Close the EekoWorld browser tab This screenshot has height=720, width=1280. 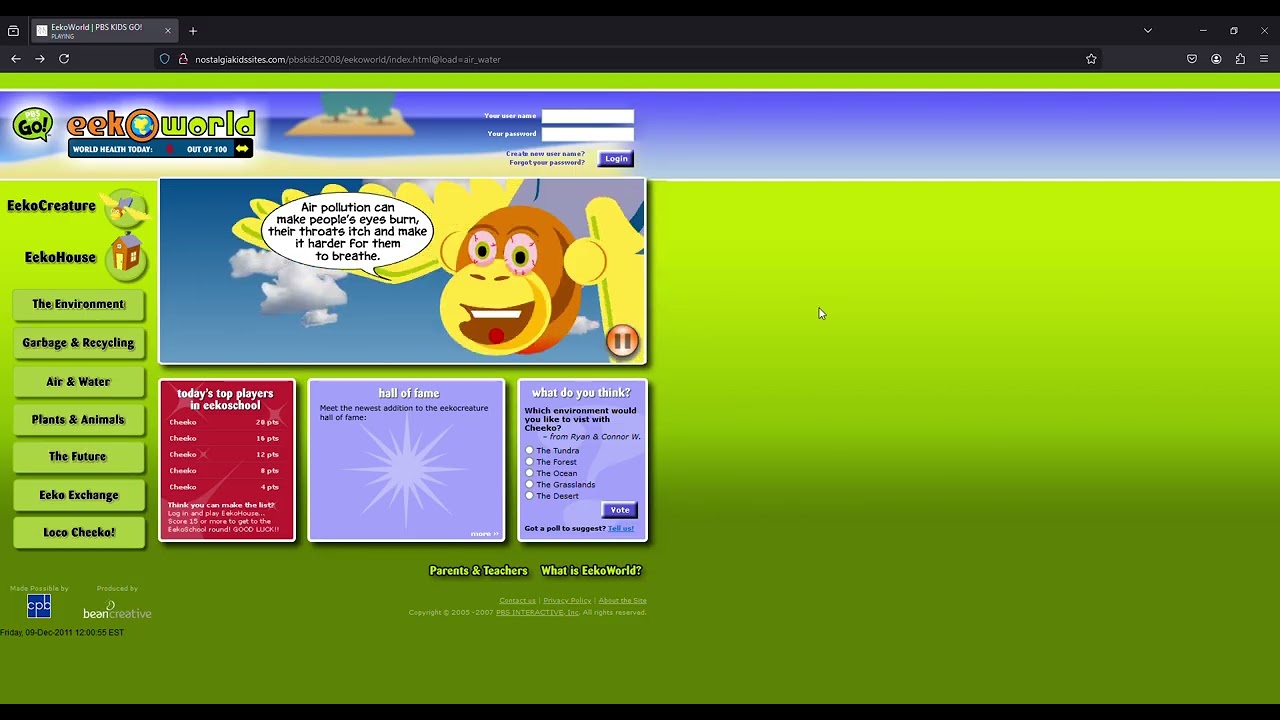167,31
